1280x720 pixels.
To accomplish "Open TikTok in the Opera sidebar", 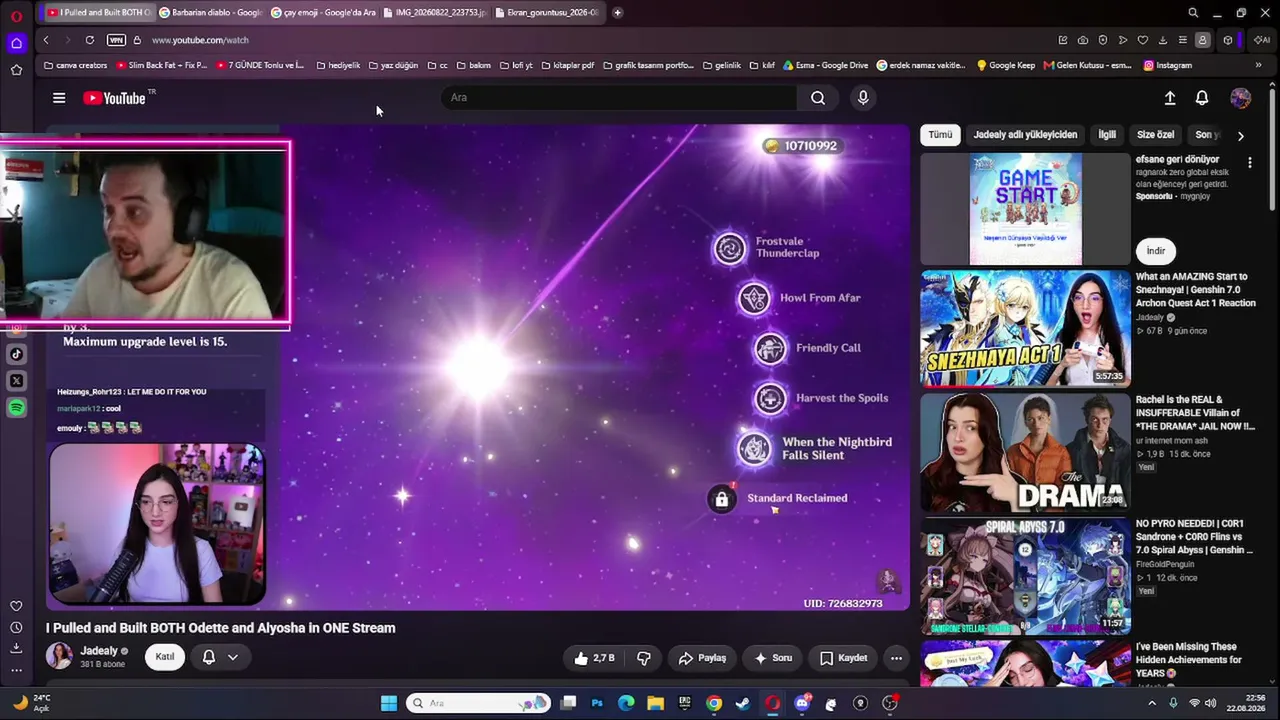I will 16,354.
